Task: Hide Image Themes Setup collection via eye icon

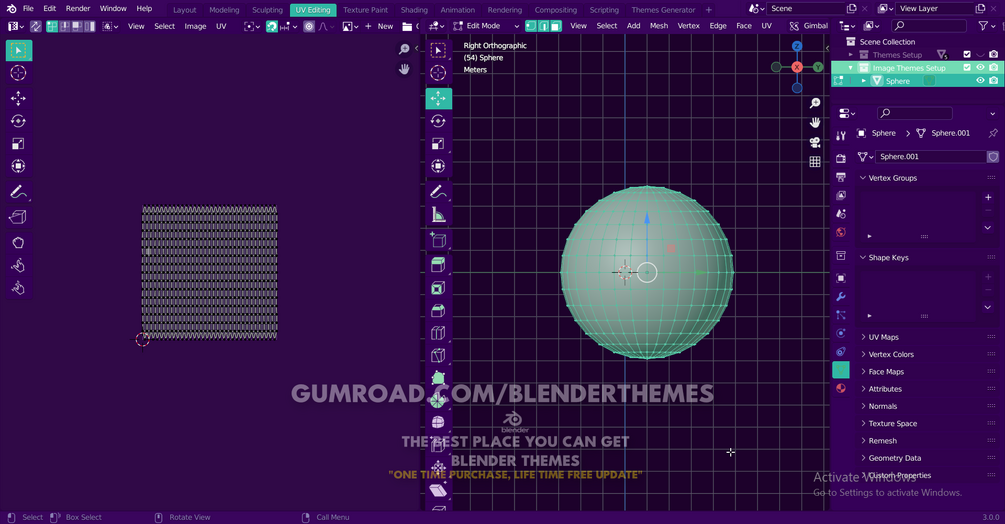Action: (980, 67)
